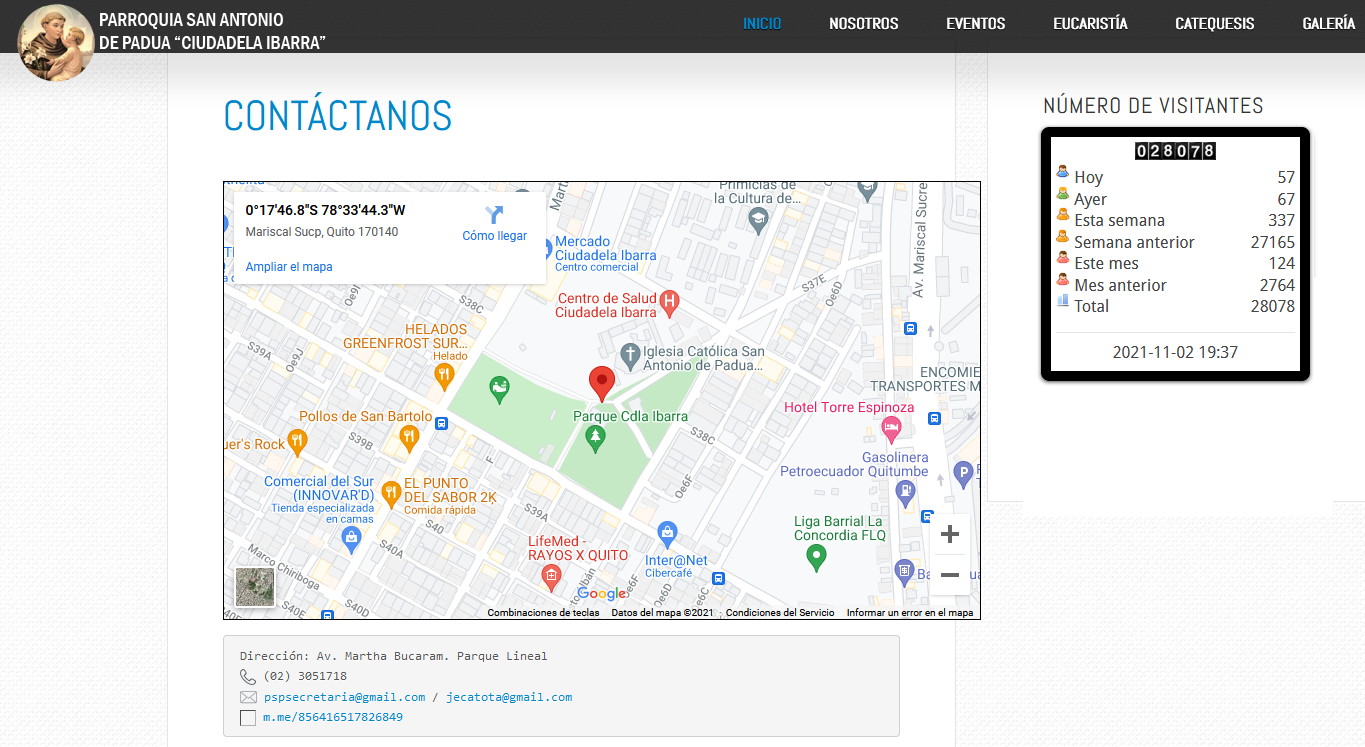
Task: Open the CATEQUESIS menu item
Action: pos(1214,24)
